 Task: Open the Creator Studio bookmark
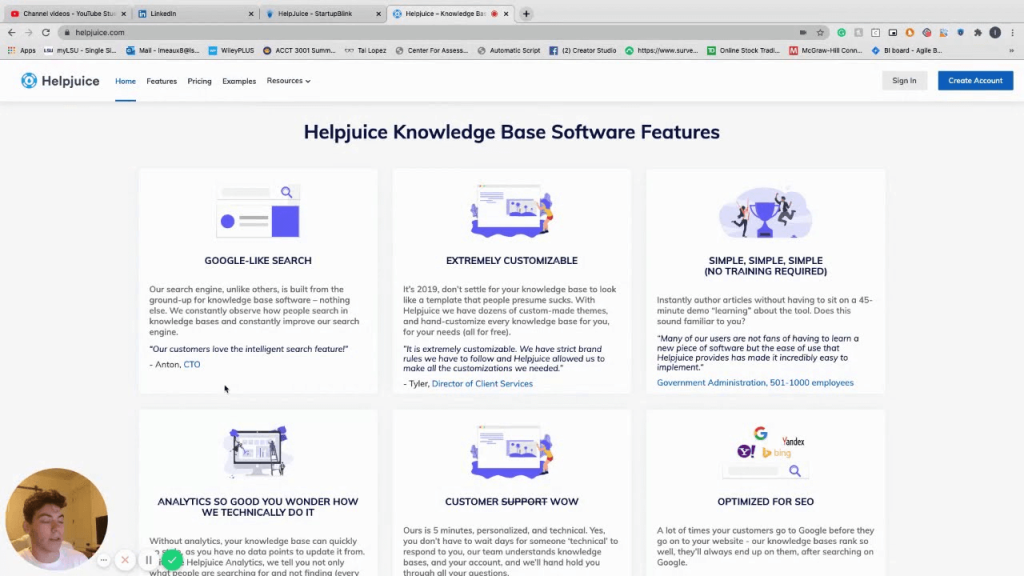click(x=583, y=50)
